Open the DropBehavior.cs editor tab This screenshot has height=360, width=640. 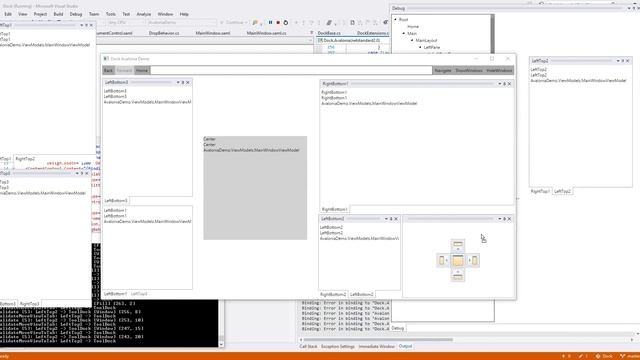(164, 33)
